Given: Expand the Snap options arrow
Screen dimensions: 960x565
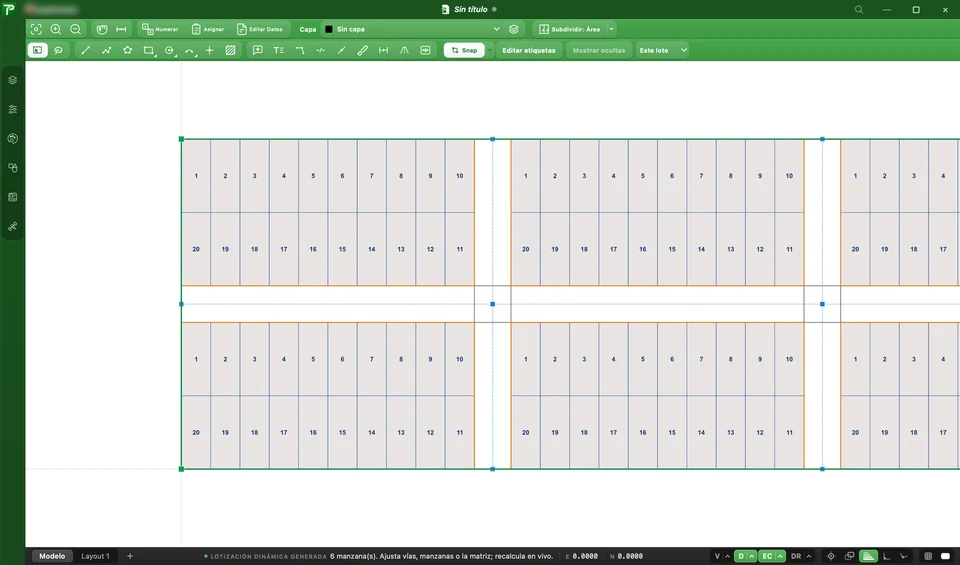Looking at the screenshot, I should coord(490,50).
